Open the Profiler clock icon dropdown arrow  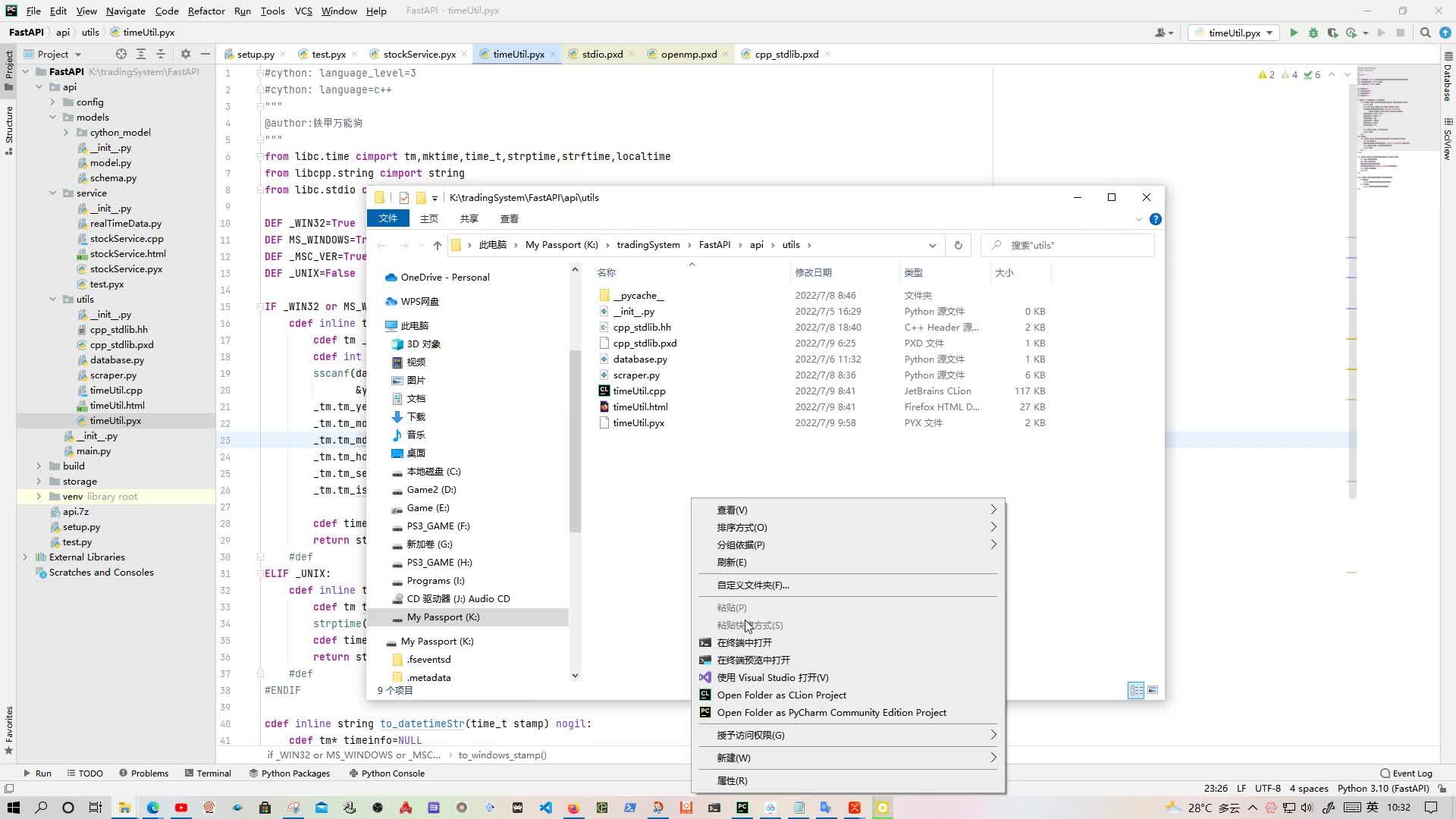(1365, 33)
